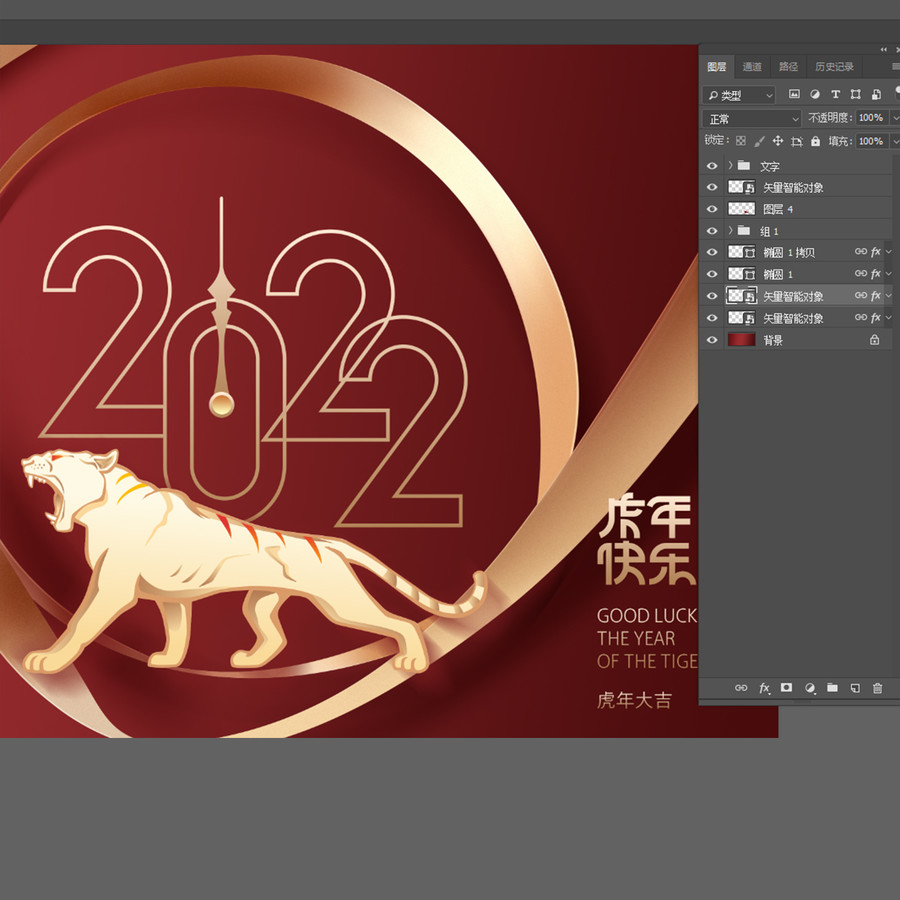This screenshot has width=900, height=900.
Task: Open the 正常 blend mode dropdown
Action: pyautogui.click(x=751, y=119)
